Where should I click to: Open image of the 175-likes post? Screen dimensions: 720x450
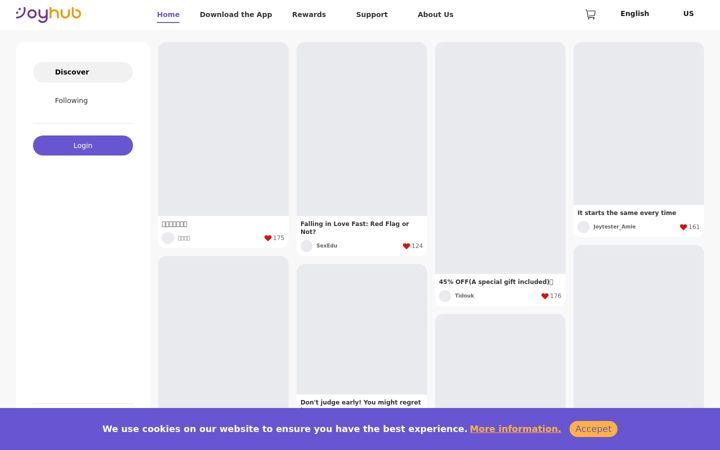[223, 129]
